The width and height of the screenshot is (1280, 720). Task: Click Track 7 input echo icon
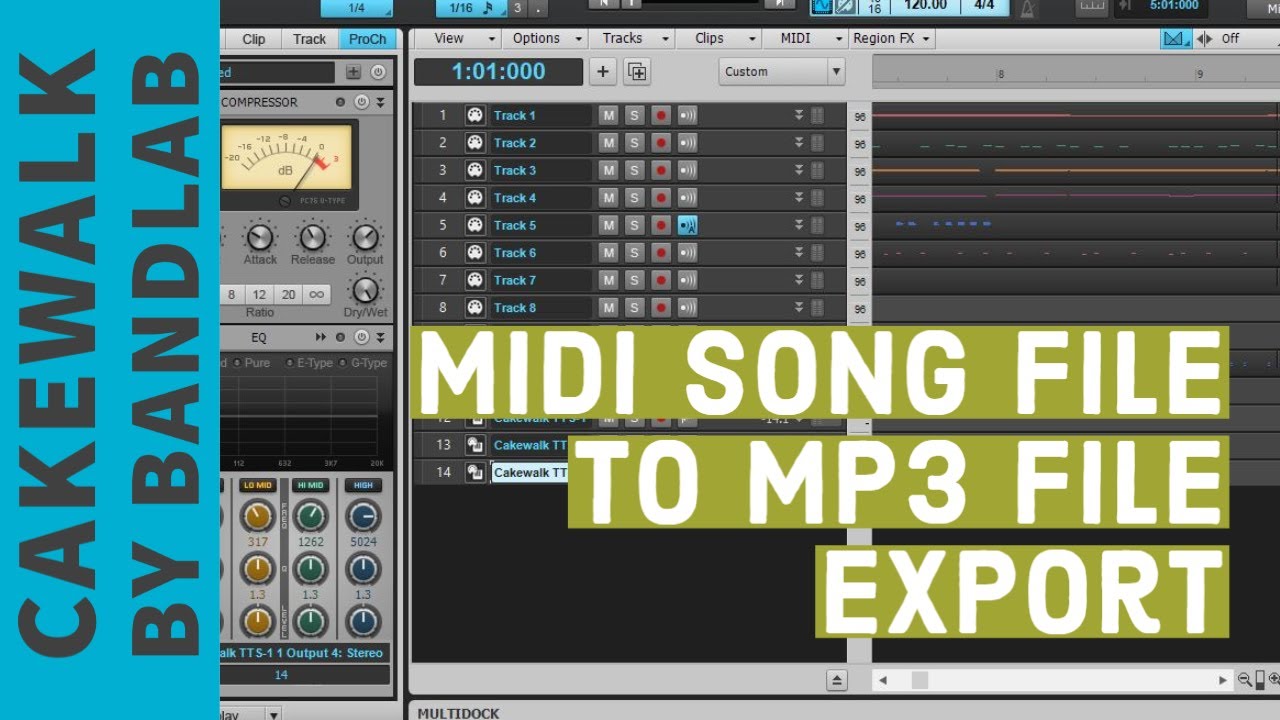pyautogui.click(x=687, y=280)
